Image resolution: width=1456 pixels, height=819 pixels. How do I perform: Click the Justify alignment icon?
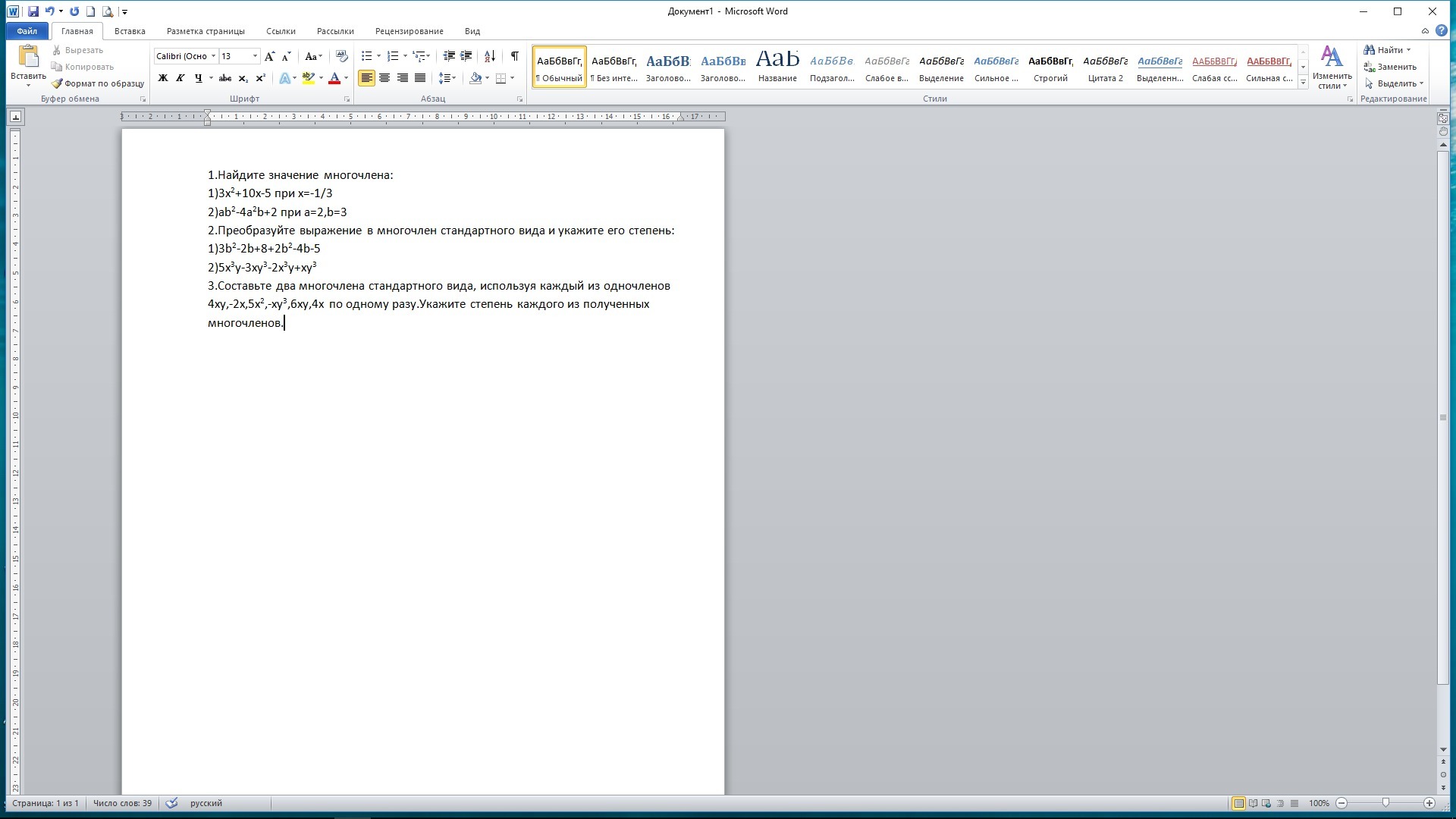coord(420,78)
